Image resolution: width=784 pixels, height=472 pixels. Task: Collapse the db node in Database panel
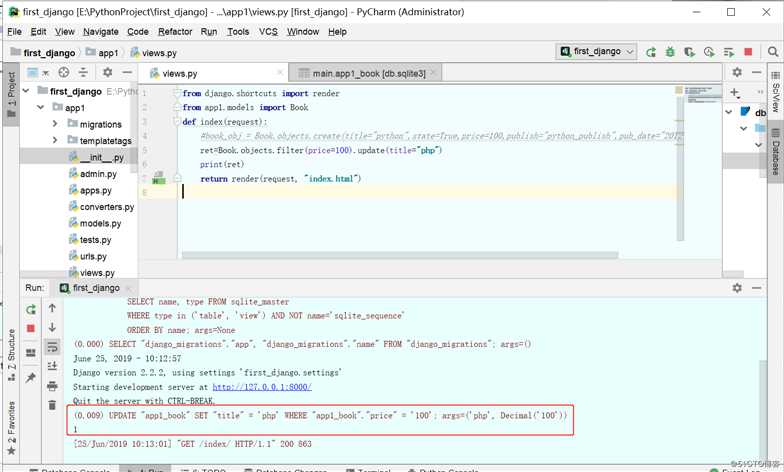coord(729,112)
